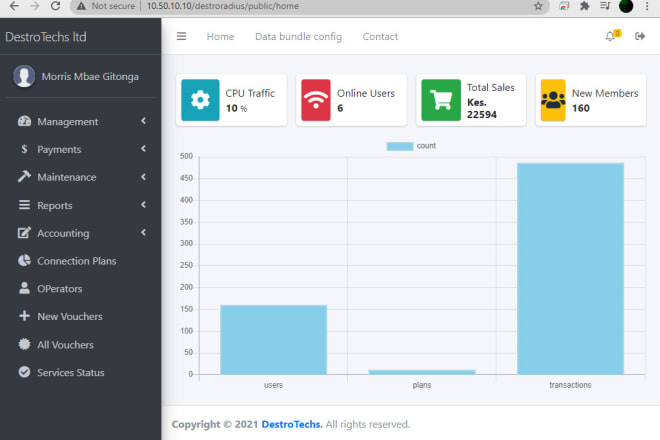The width and height of the screenshot is (660, 440).
Task: Open the browser three-dot menu
Action: click(x=647, y=6)
